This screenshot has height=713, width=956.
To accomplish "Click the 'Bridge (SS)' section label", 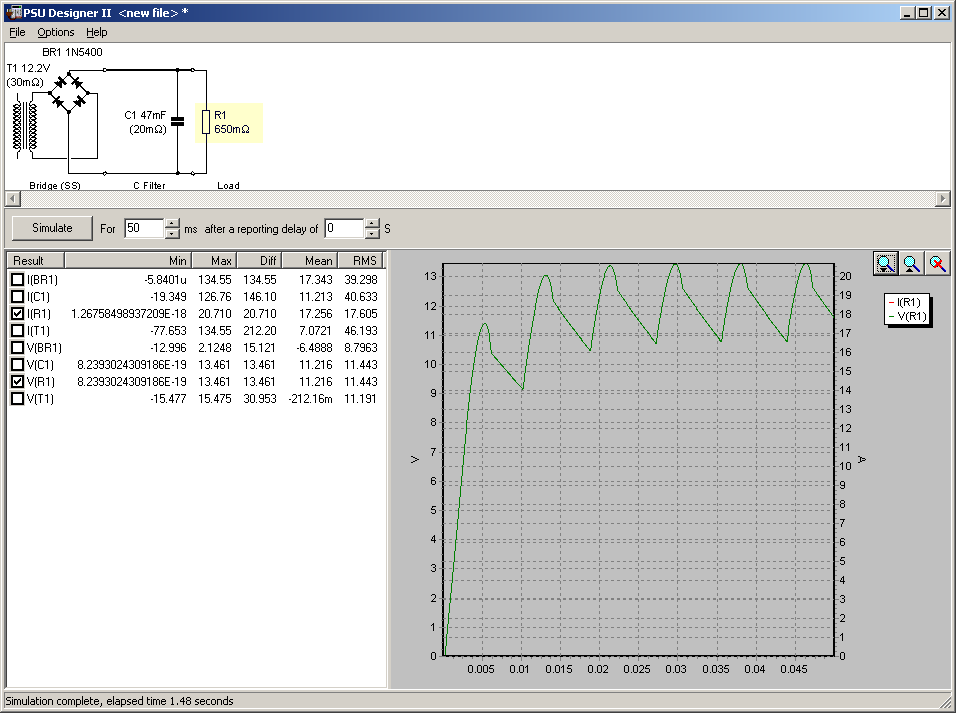I will point(55,185).
